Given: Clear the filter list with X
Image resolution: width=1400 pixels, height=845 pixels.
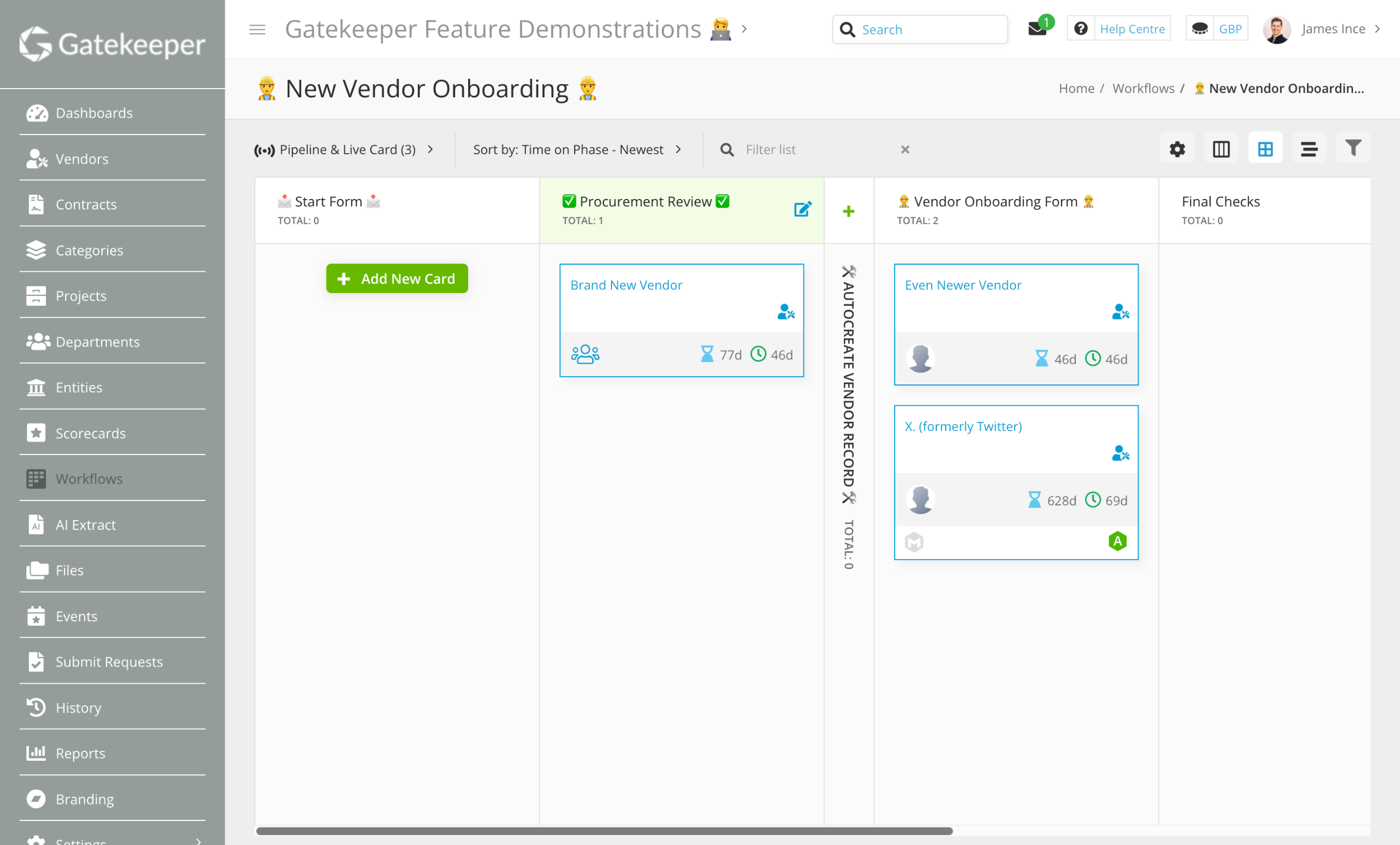Looking at the screenshot, I should click(x=905, y=149).
